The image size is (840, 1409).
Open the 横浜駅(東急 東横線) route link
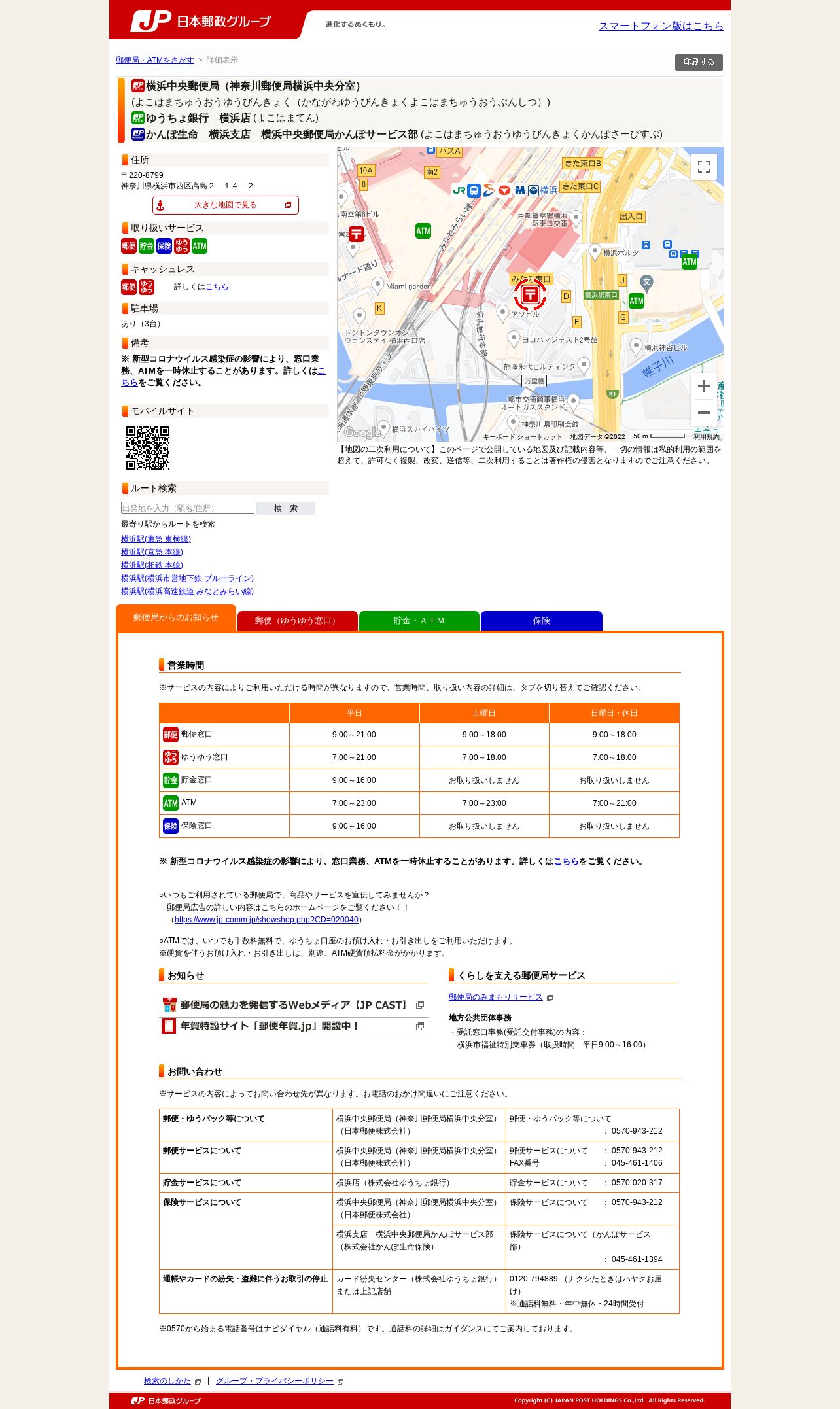pos(156,539)
